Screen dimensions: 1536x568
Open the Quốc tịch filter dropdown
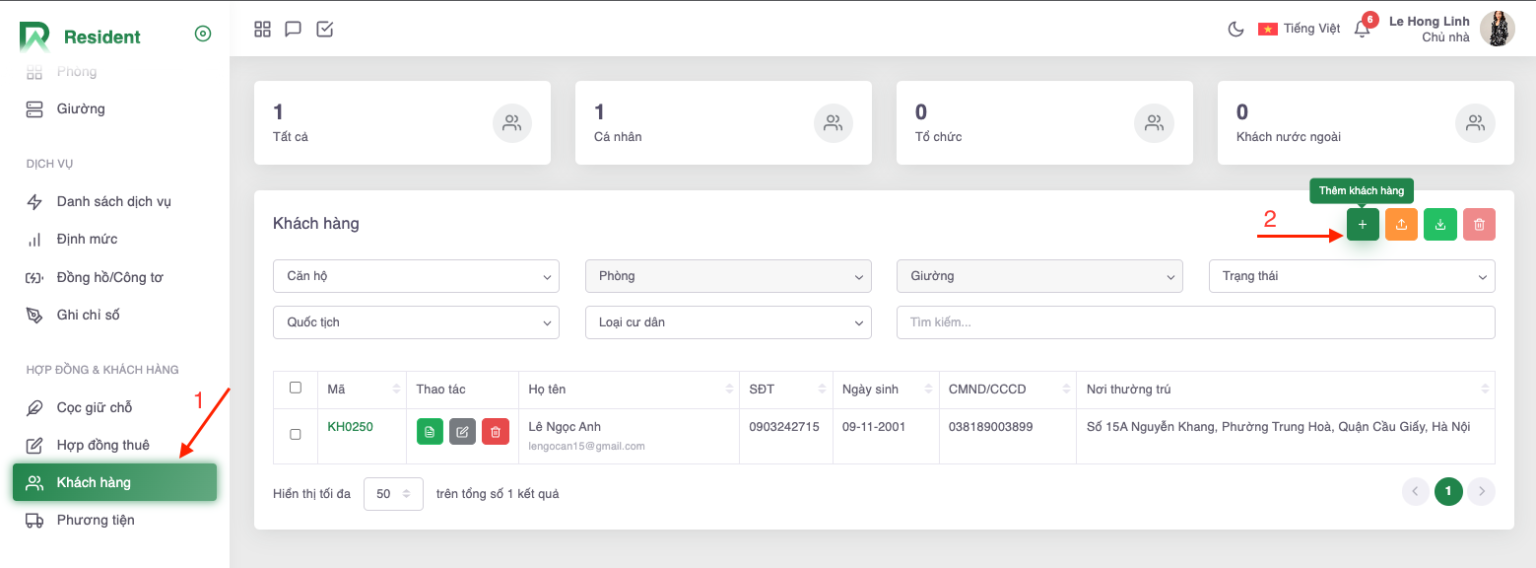(415, 322)
